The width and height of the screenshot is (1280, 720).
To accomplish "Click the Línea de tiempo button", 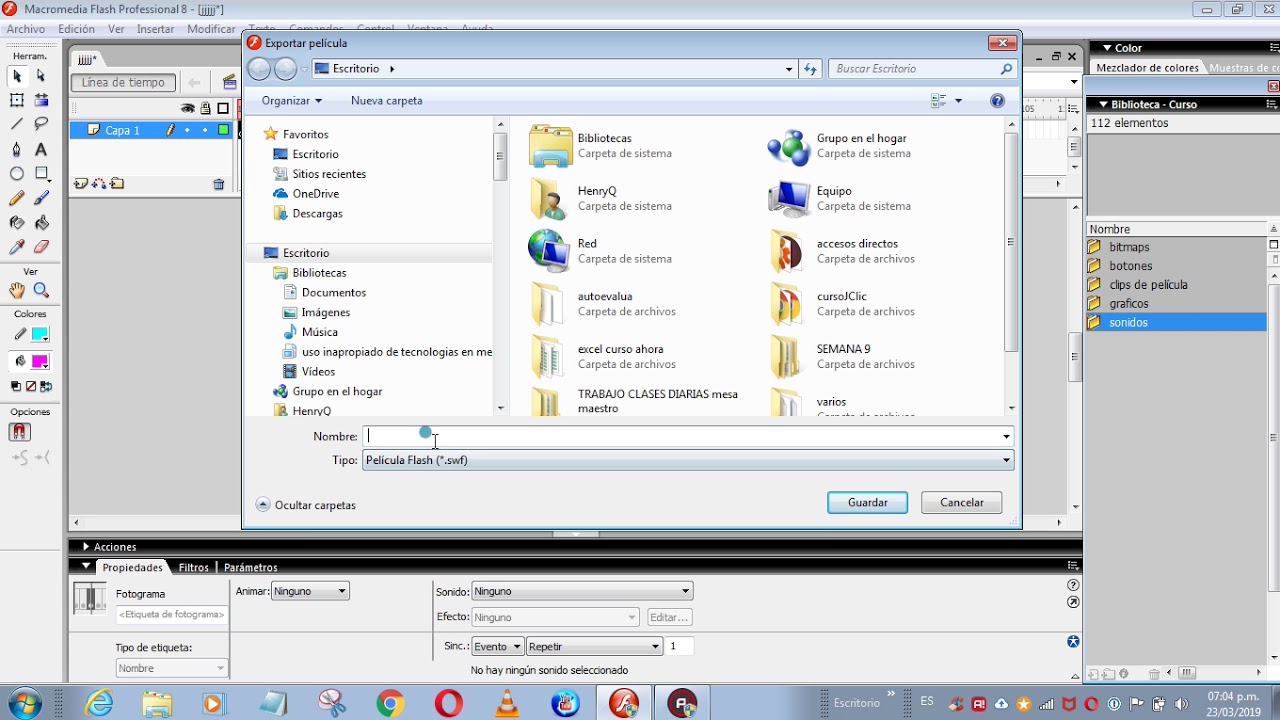I will click(124, 83).
